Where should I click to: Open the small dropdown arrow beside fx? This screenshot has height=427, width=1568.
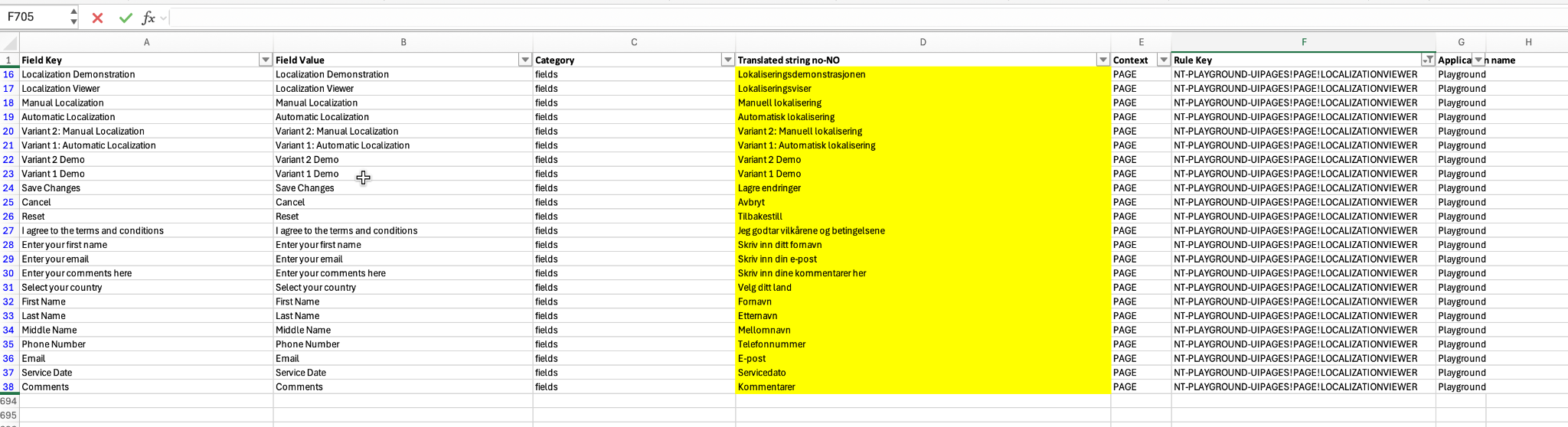tap(164, 18)
